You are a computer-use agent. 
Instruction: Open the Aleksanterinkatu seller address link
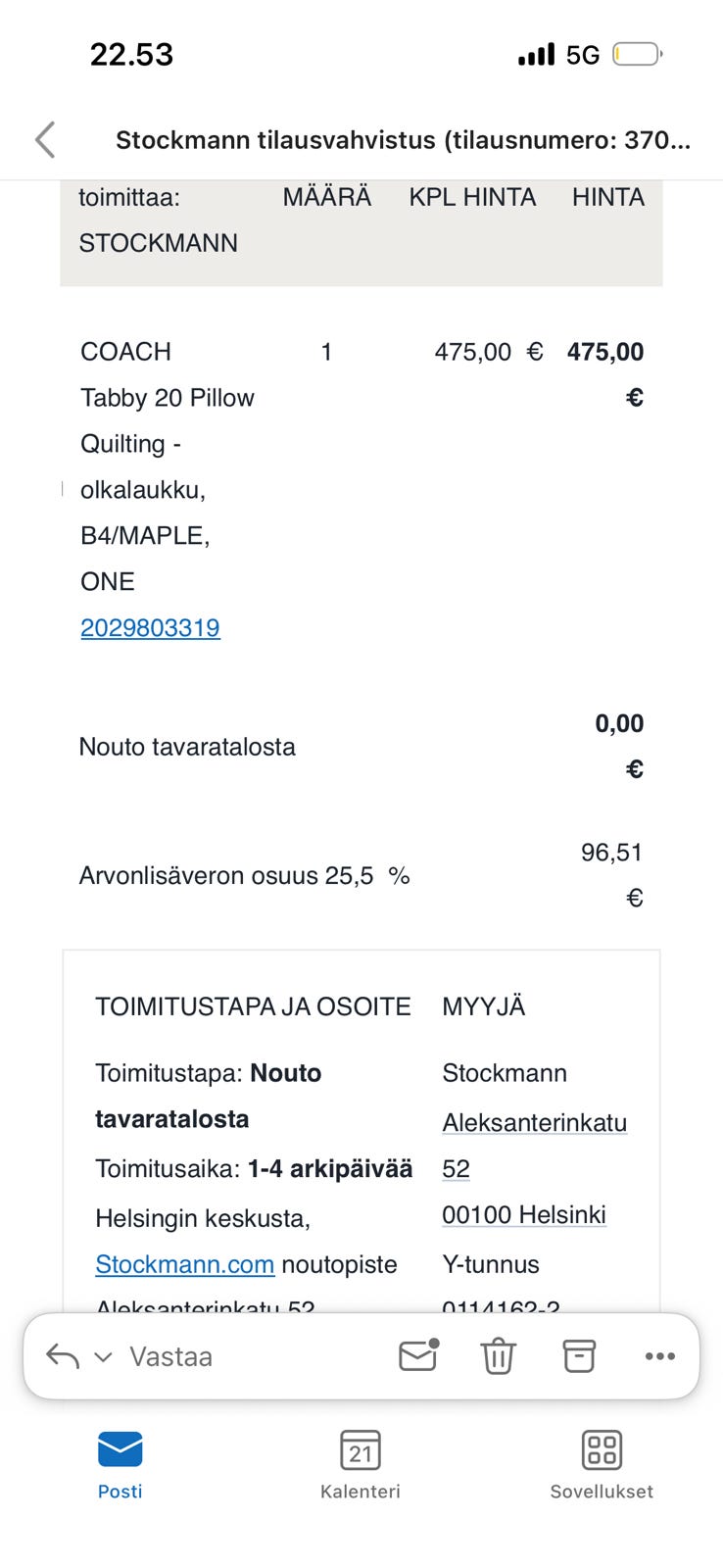point(535,1122)
